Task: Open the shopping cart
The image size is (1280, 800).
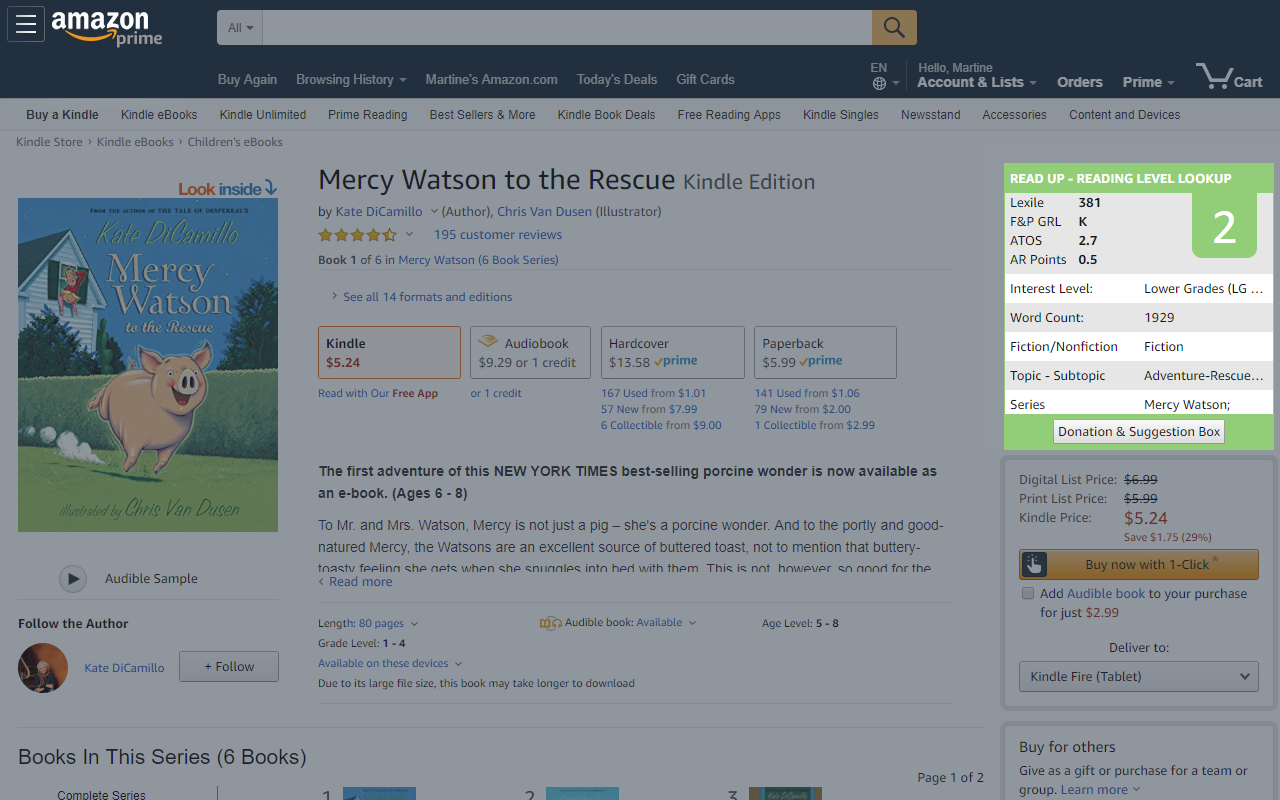Action: tap(1229, 76)
